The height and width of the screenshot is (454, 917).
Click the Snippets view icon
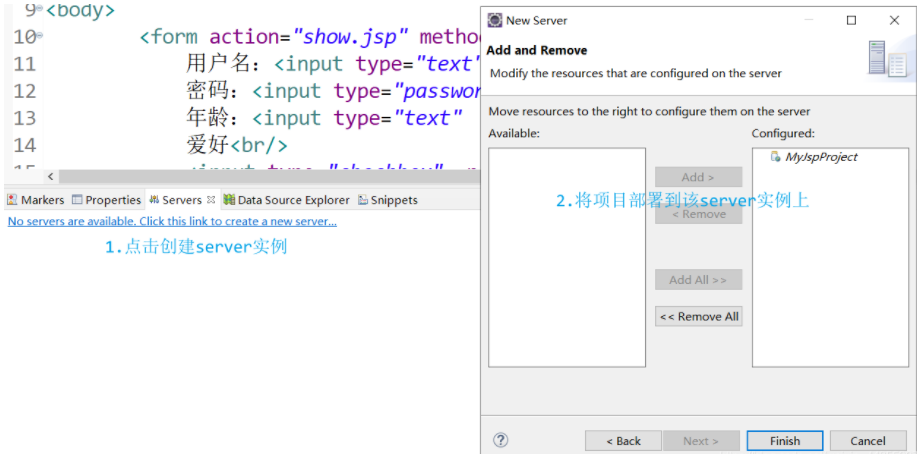tap(363, 200)
